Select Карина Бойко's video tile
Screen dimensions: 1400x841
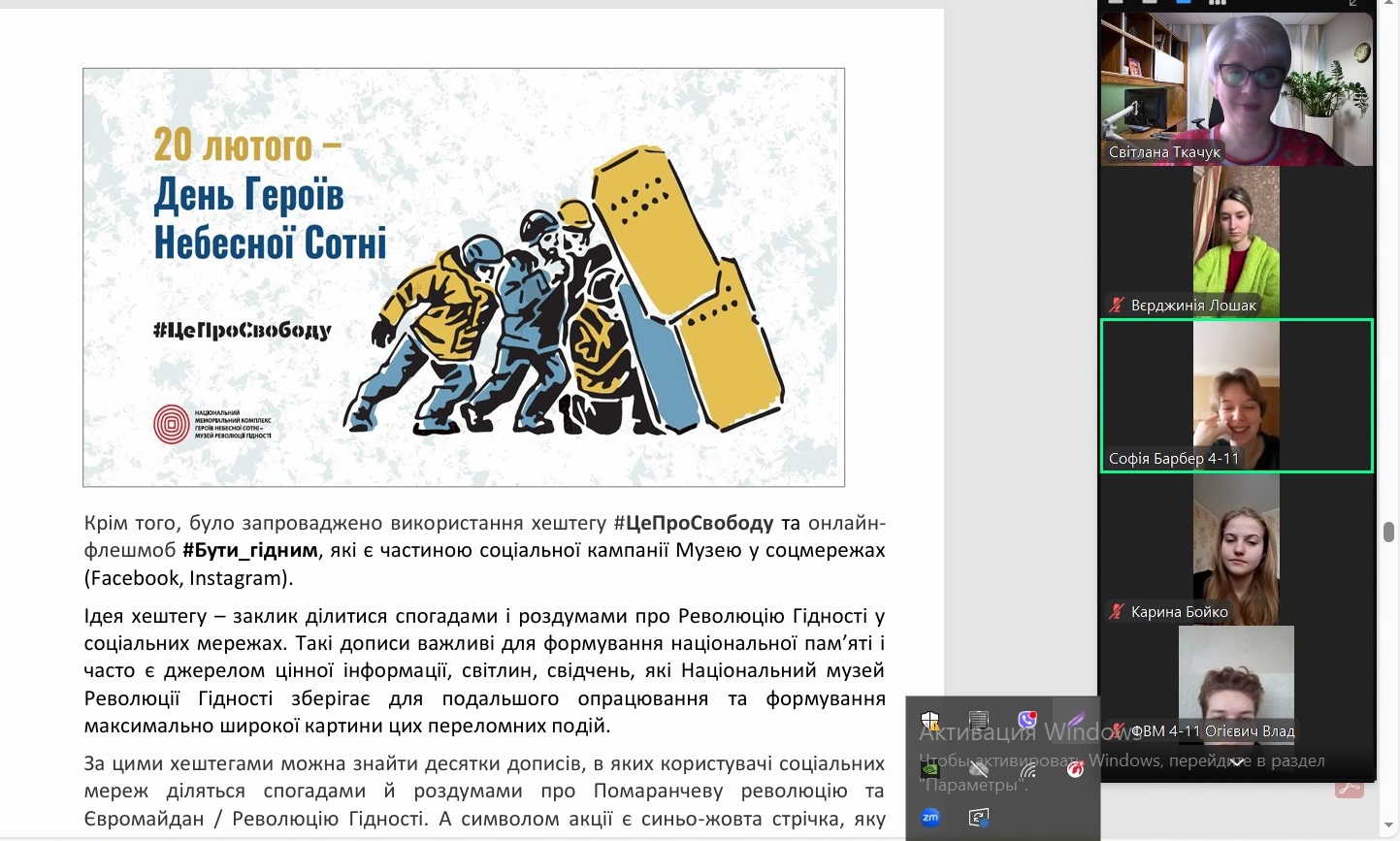click(x=1237, y=549)
